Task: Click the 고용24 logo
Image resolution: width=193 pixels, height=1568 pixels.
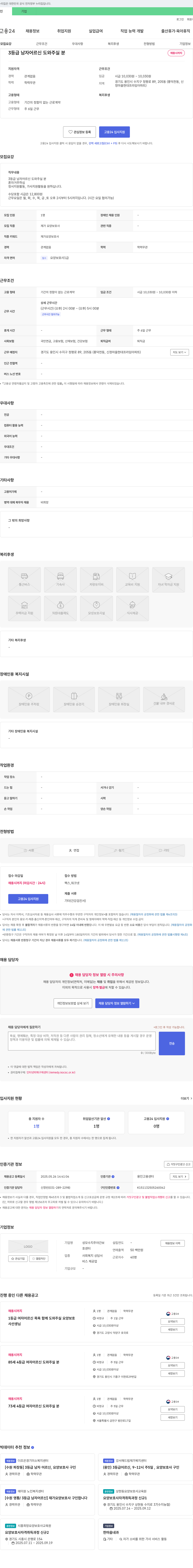Action: [x=7, y=31]
